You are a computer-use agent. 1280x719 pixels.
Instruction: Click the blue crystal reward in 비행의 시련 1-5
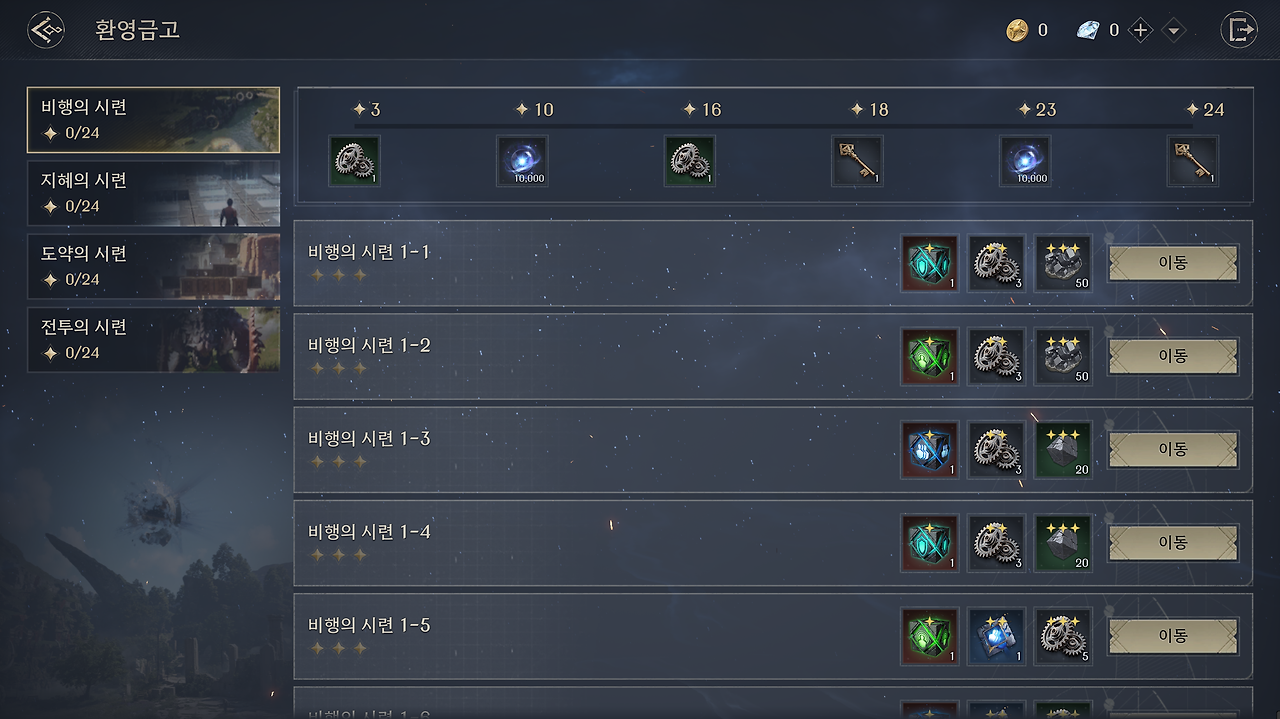pos(996,636)
